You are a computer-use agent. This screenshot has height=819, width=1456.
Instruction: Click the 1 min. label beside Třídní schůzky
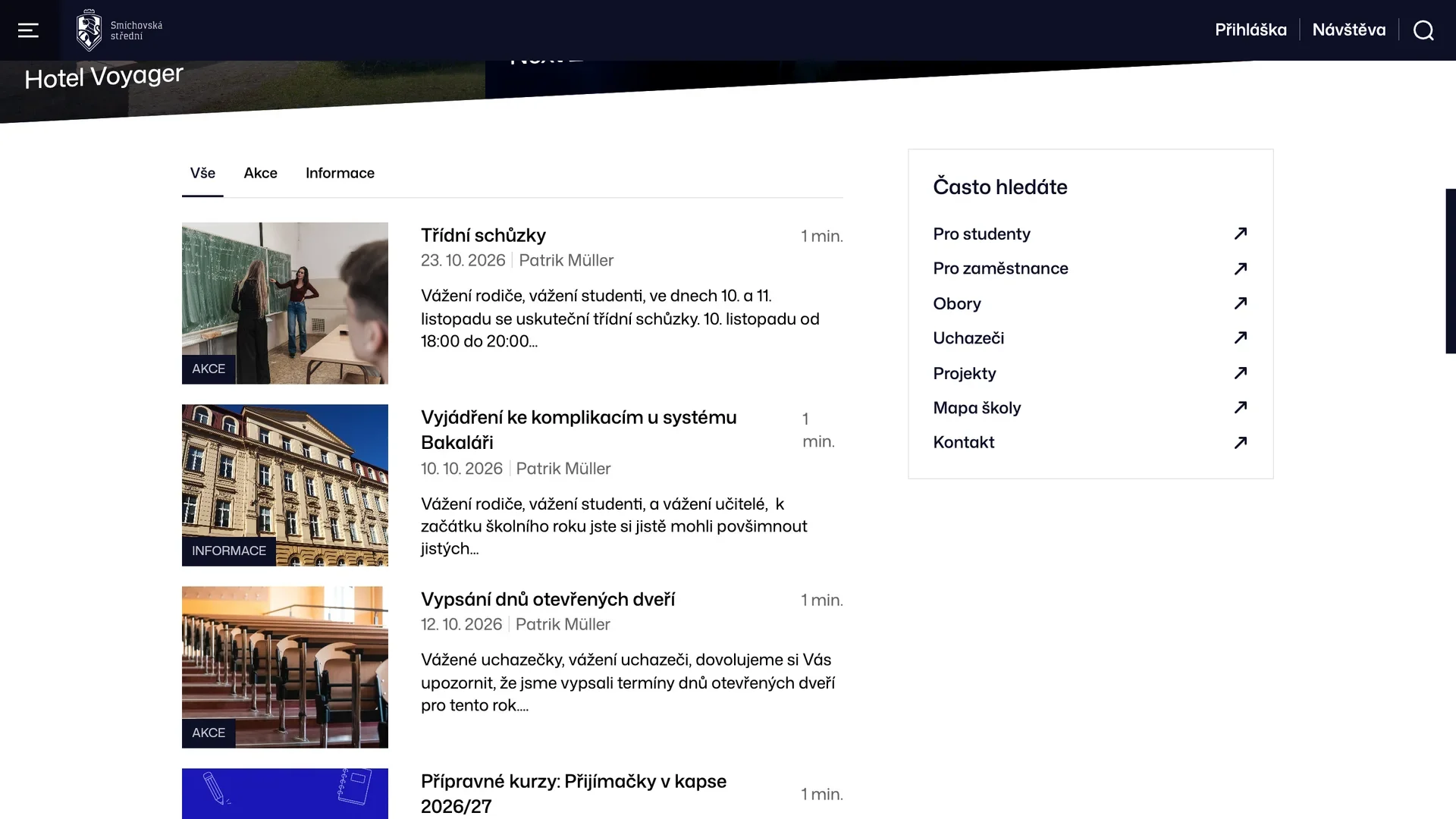(822, 236)
